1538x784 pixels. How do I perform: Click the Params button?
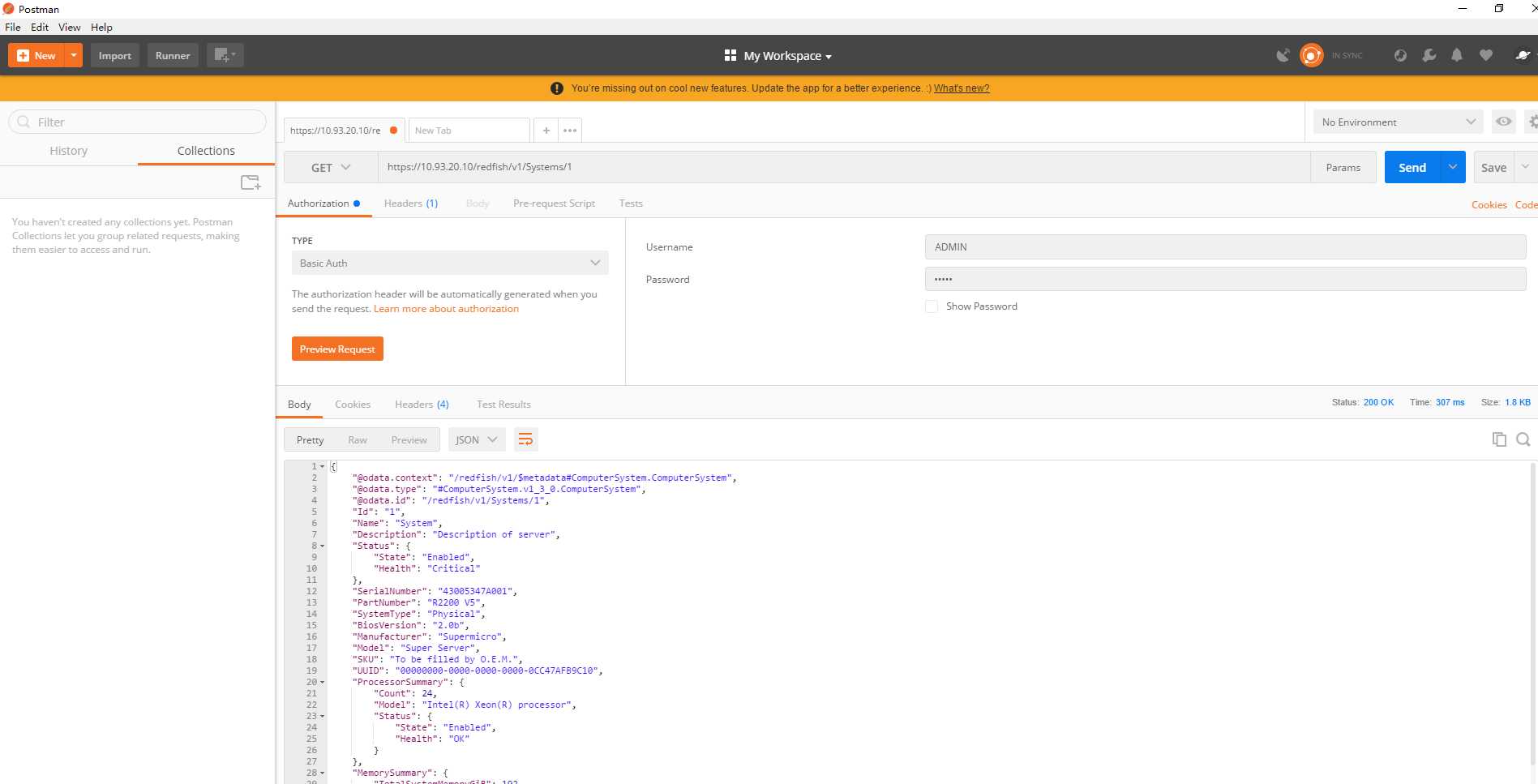1343,167
